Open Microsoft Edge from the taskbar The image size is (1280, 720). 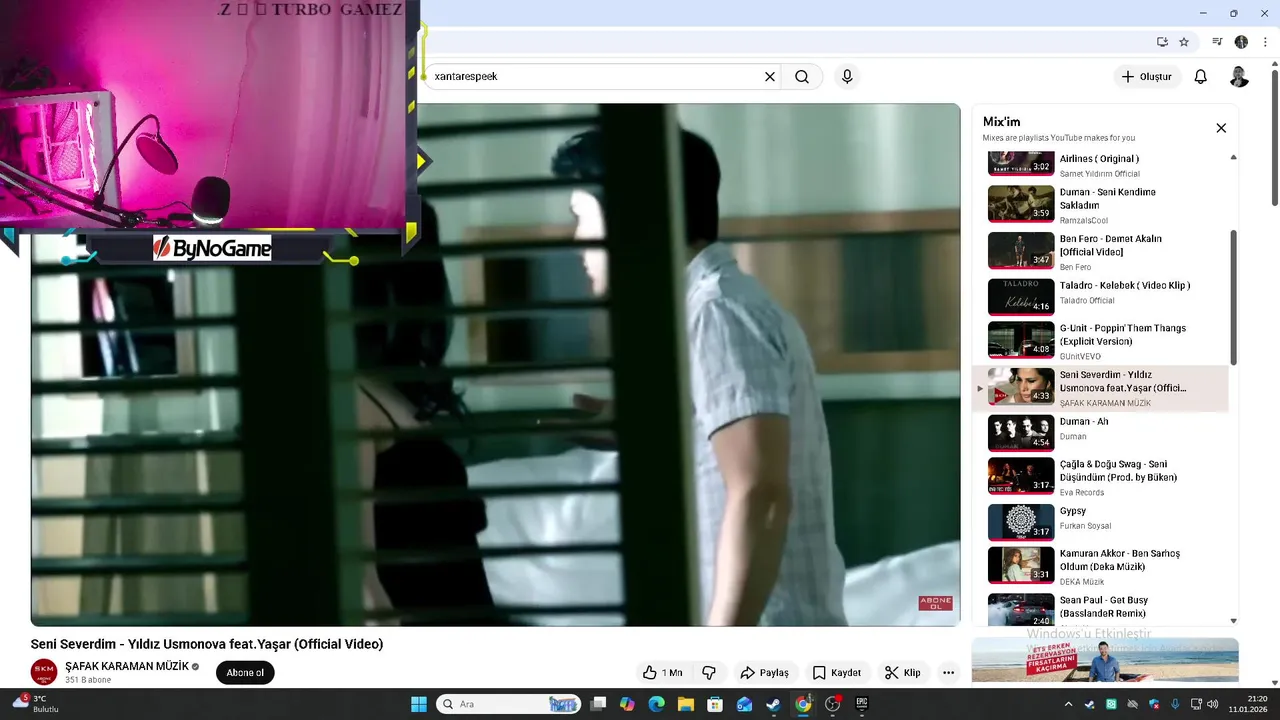[x=656, y=704]
